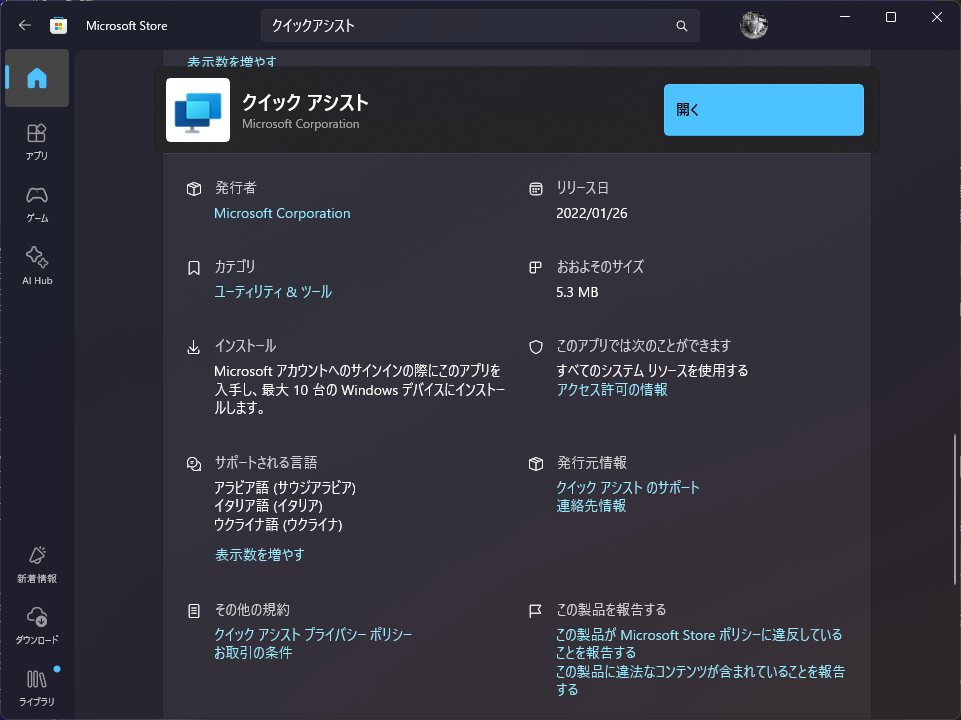961x720 pixels.
Task: Maximize the Microsoft Store window
Action: 891,17
